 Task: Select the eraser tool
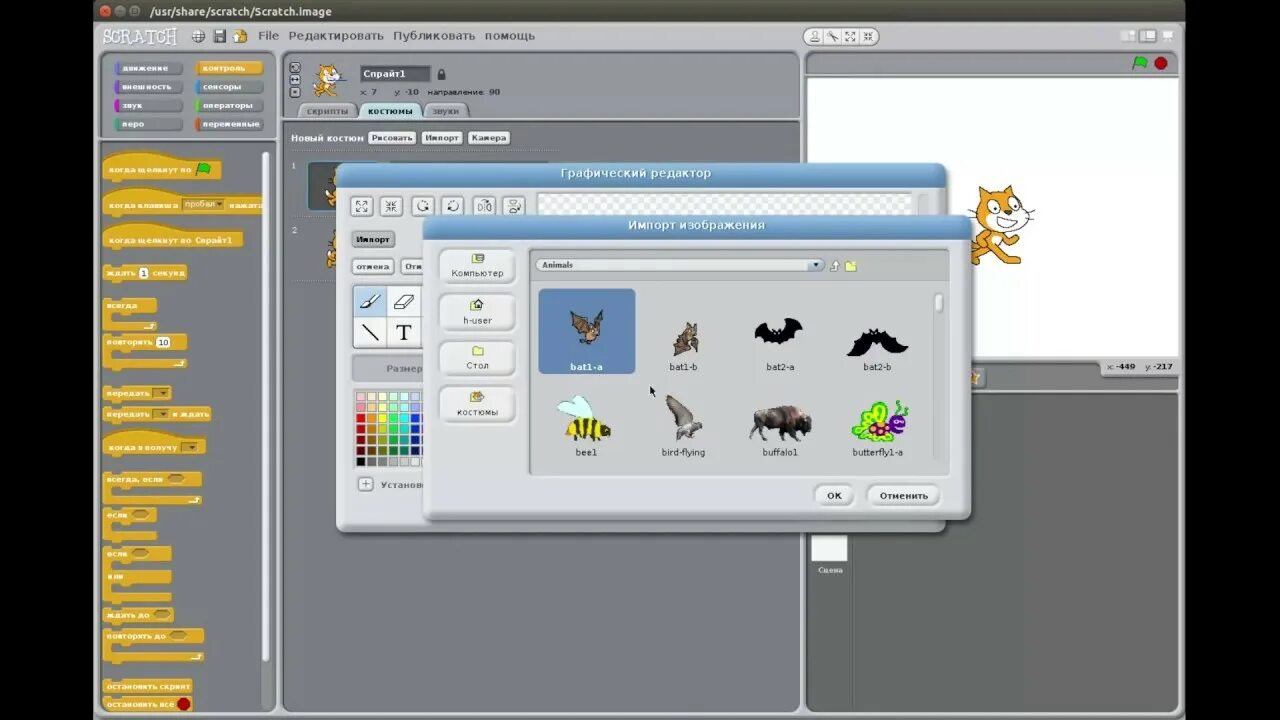coord(404,301)
